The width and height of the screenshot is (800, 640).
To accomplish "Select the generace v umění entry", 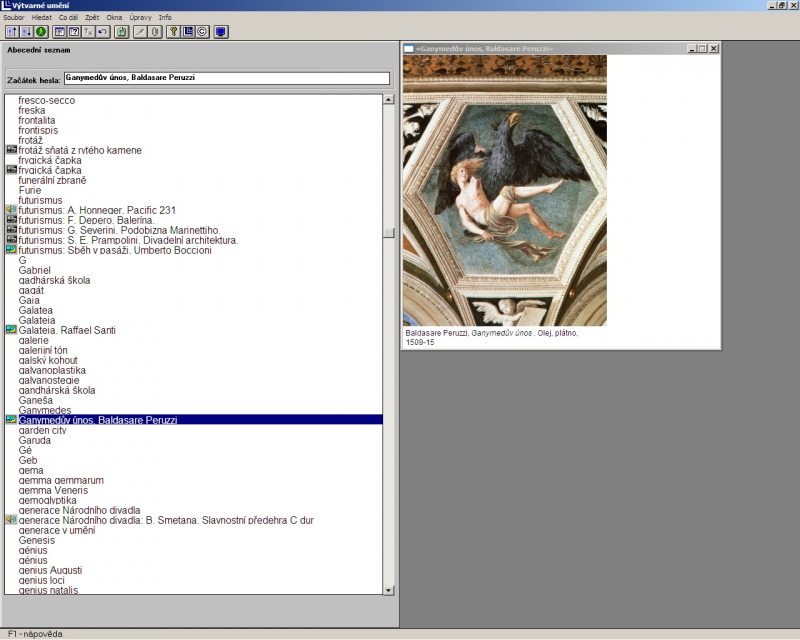I will click(57, 530).
